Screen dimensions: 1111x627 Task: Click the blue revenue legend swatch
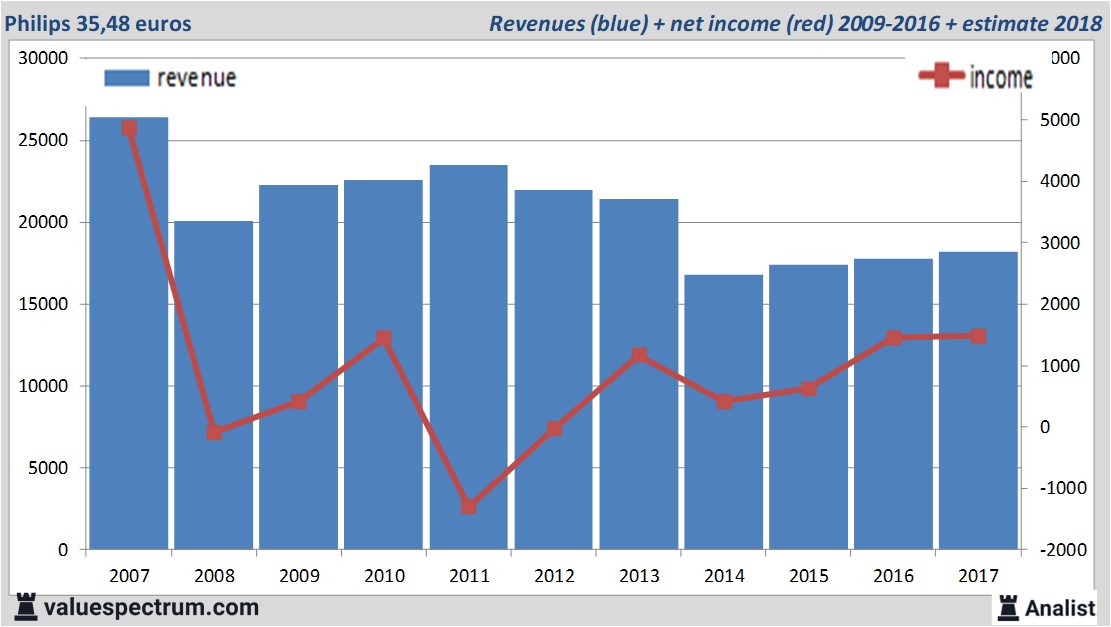127,78
